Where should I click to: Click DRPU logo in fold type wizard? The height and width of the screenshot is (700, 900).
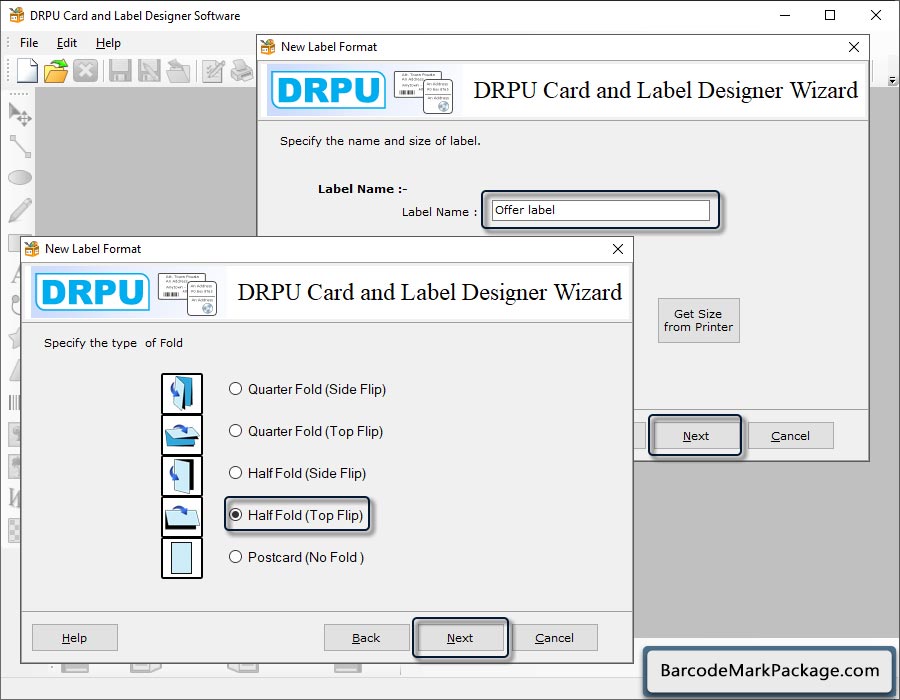click(92, 292)
